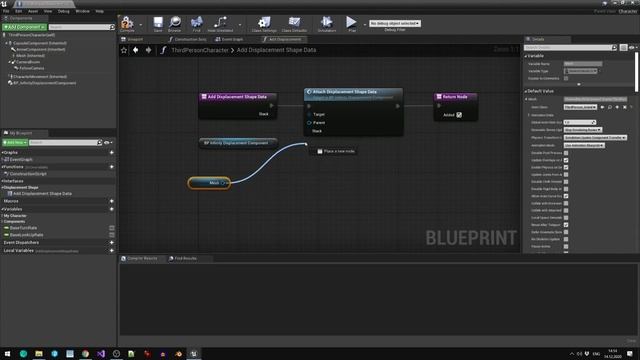Toggle the Disable Cloth Simulation checkbox

(x=566, y=182)
